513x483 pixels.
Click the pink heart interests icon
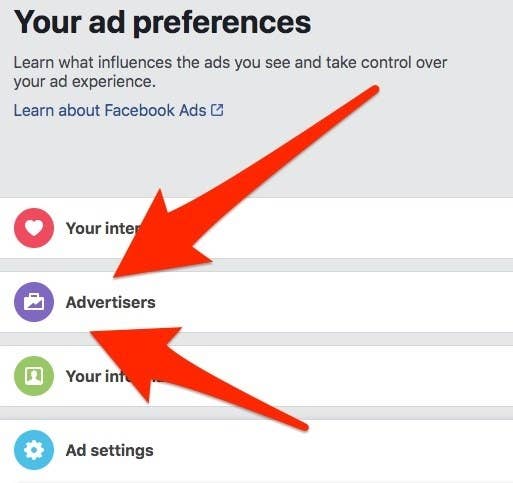click(34, 228)
